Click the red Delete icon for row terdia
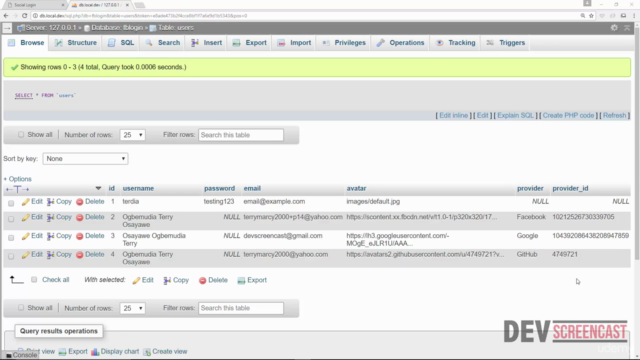 (80, 202)
